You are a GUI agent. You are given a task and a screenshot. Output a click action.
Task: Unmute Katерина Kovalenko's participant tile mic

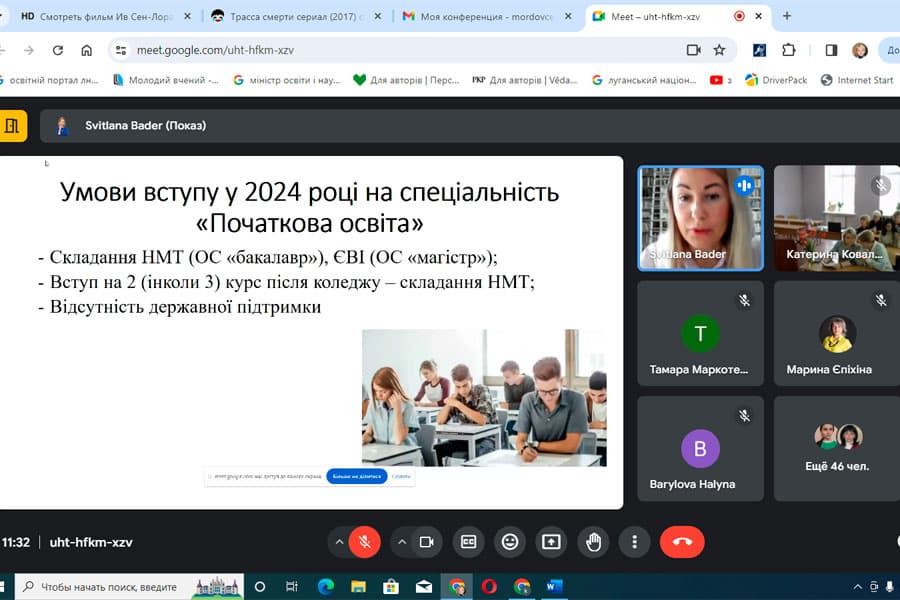pos(880,186)
